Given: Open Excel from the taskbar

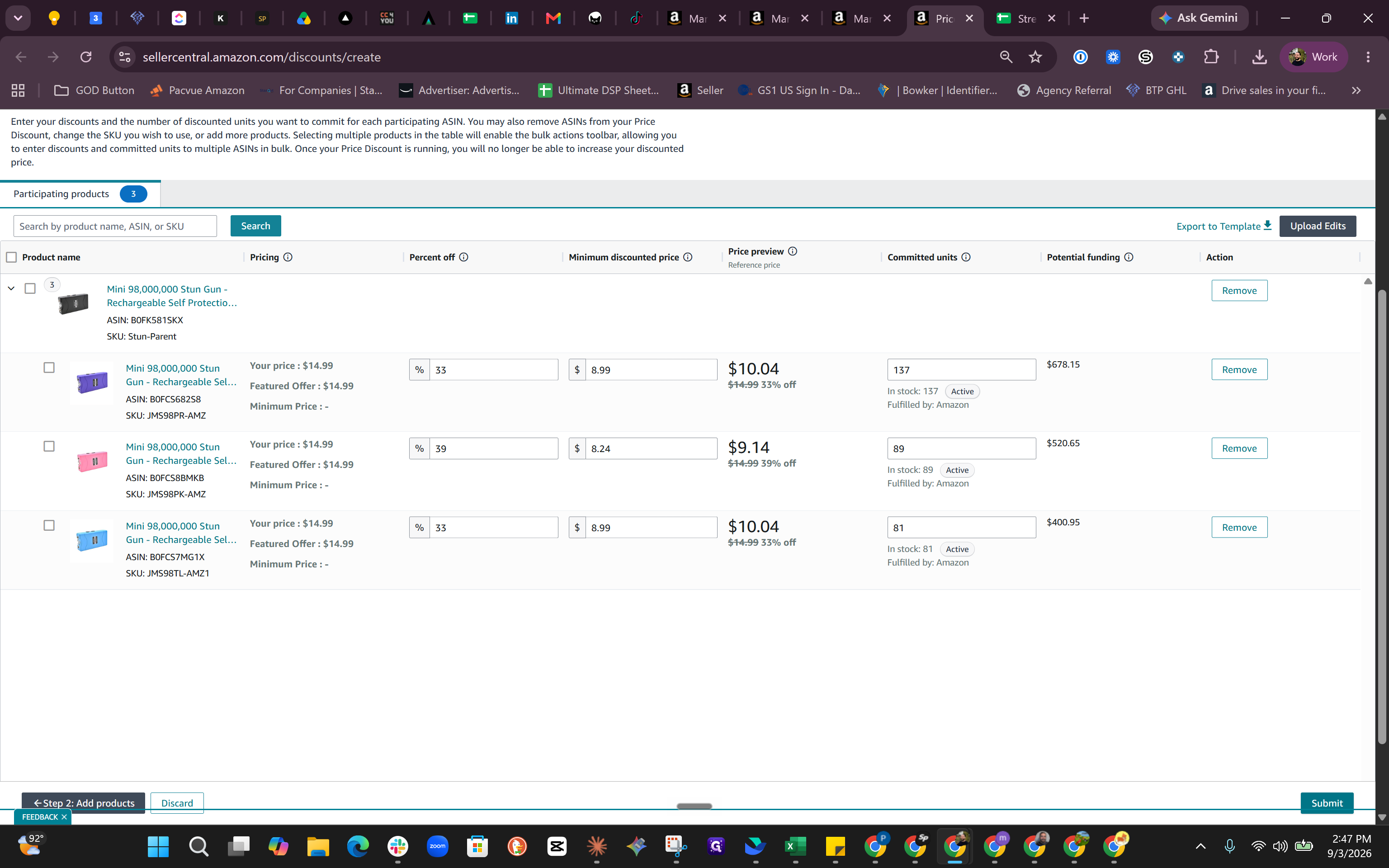Looking at the screenshot, I should click(x=795, y=846).
